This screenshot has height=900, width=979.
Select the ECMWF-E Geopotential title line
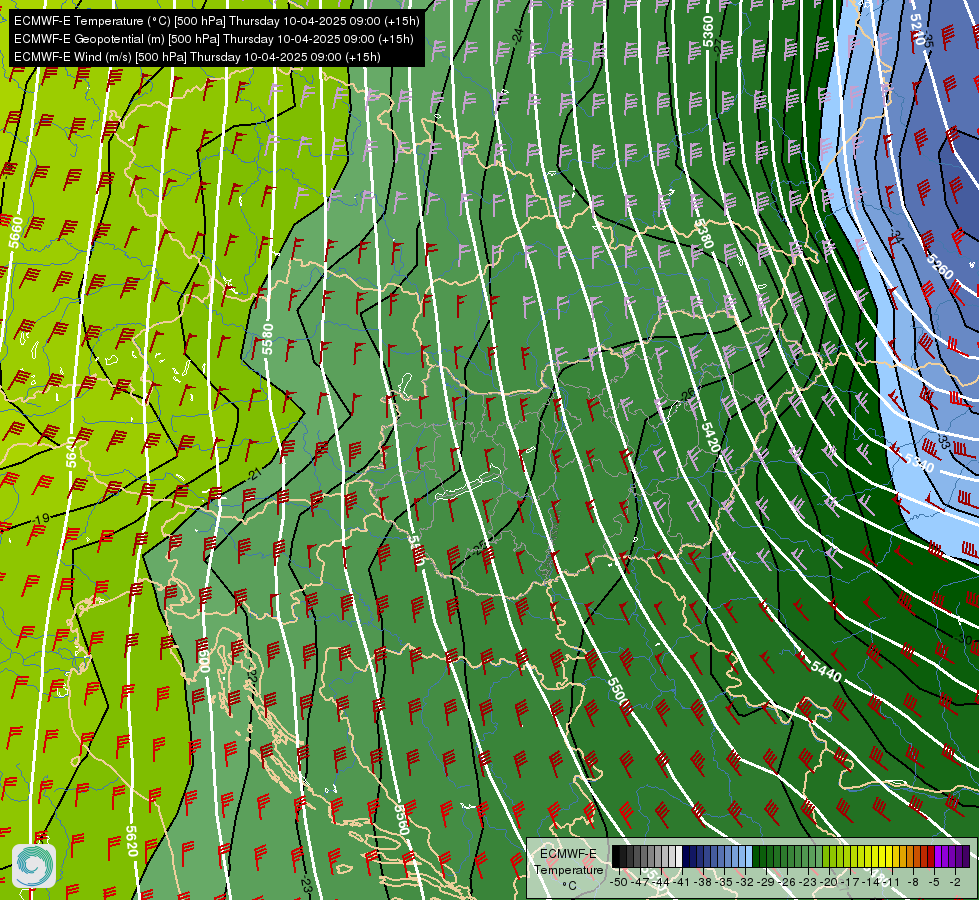click(214, 39)
